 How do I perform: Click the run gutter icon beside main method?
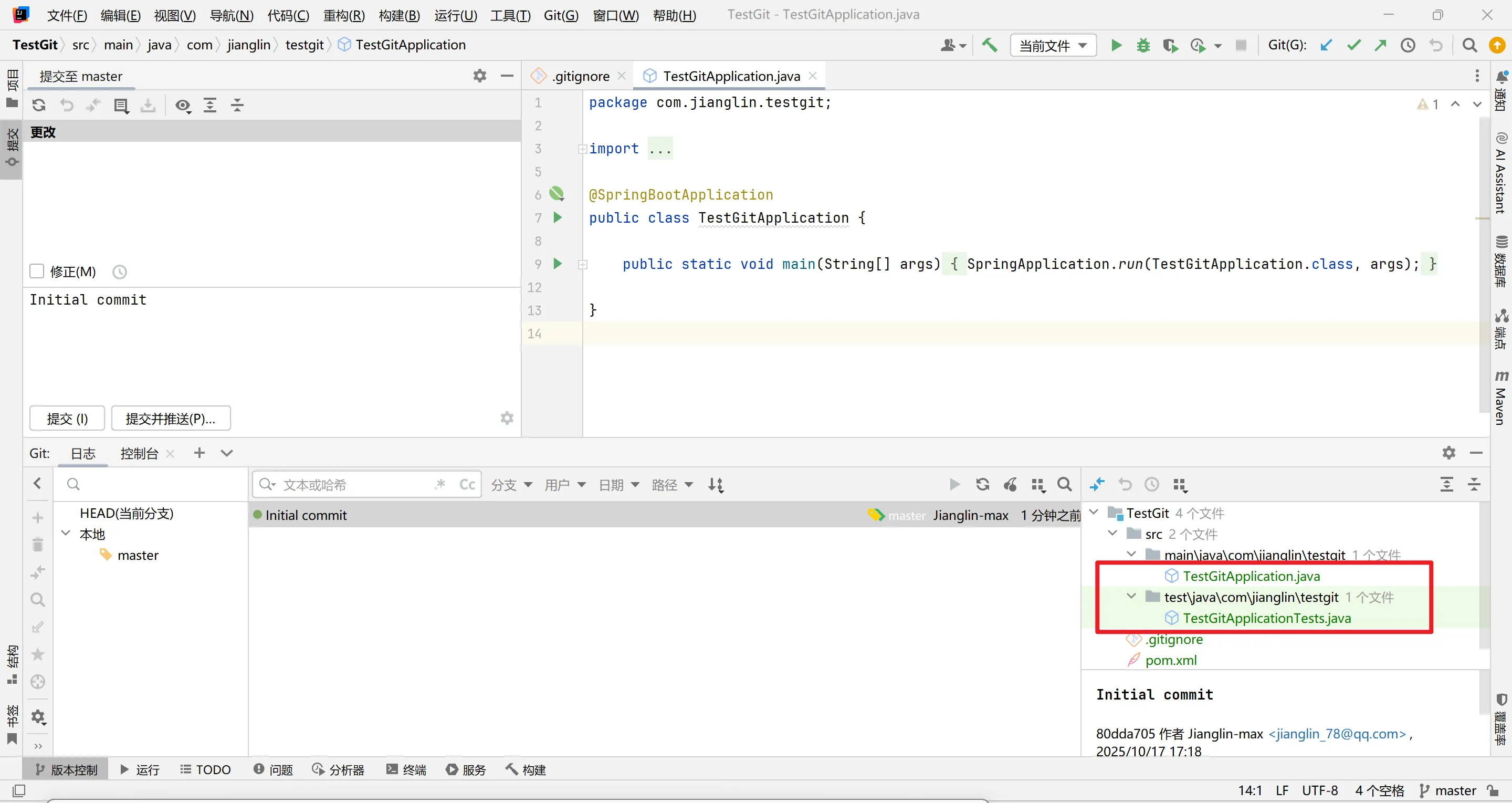(x=558, y=264)
